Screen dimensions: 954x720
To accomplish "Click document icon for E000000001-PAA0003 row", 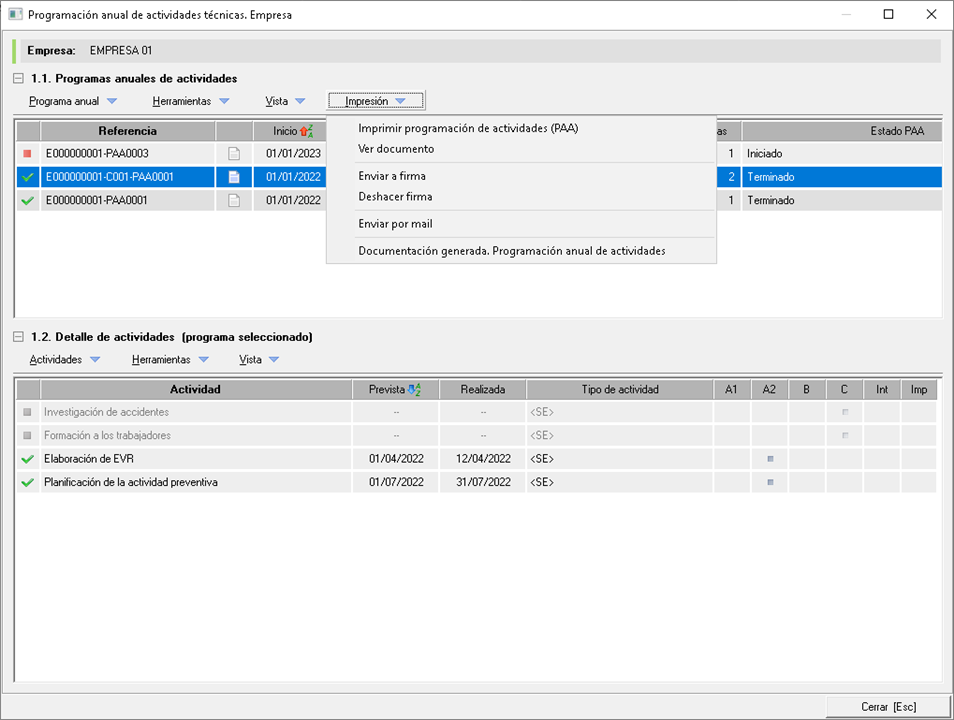I will [234, 154].
